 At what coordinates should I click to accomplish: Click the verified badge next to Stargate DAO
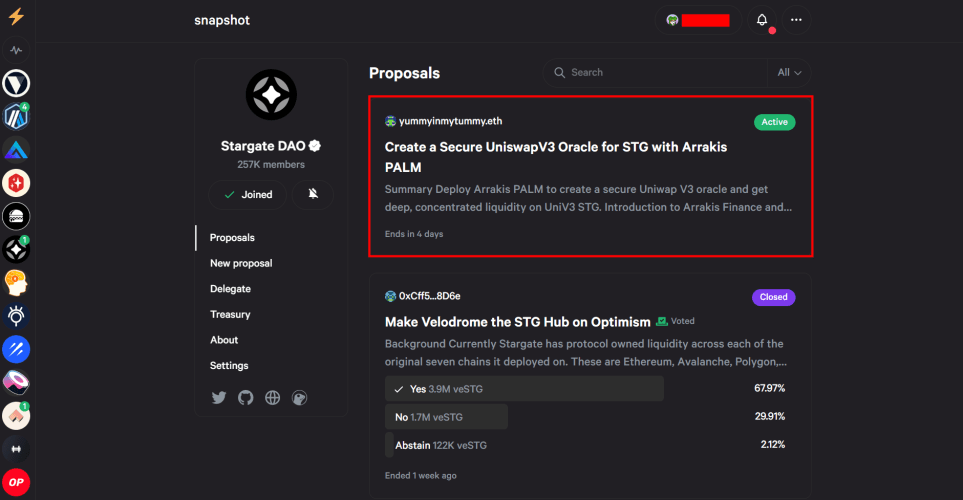(x=315, y=146)
